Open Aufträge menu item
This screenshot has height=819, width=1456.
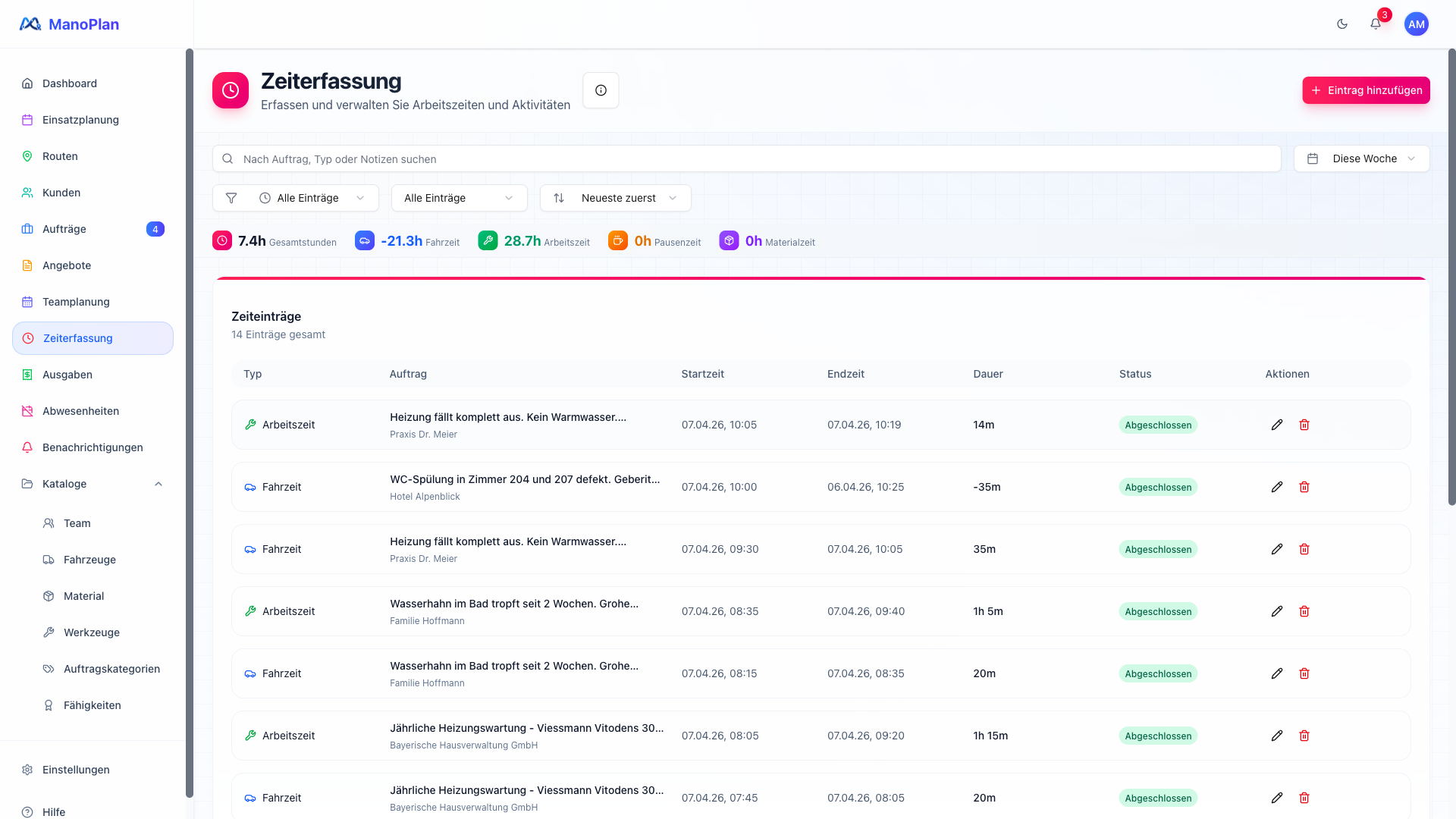(x=64, y=229)
